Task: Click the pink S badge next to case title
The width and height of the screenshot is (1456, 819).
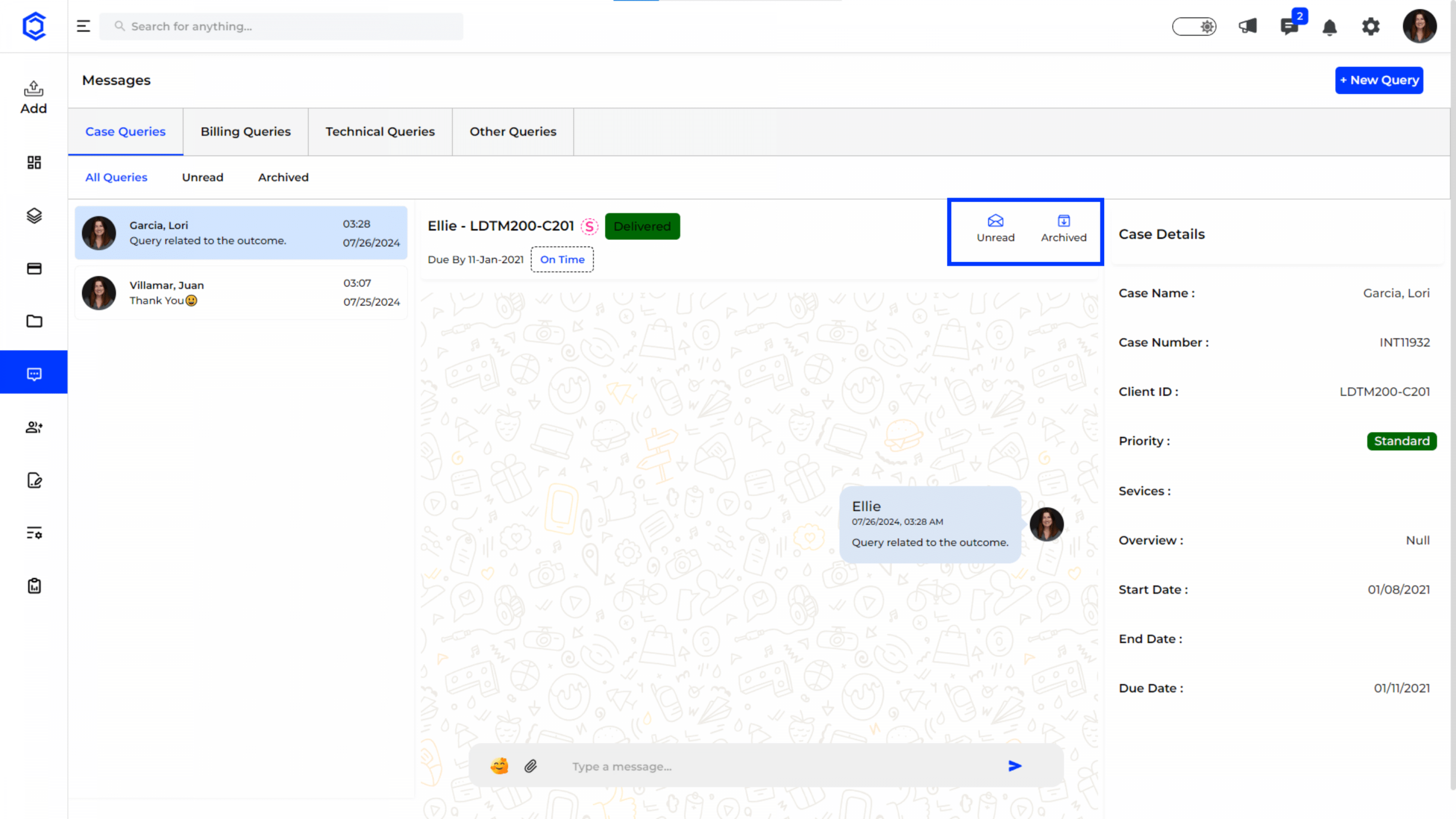Action: click(589, 226)
